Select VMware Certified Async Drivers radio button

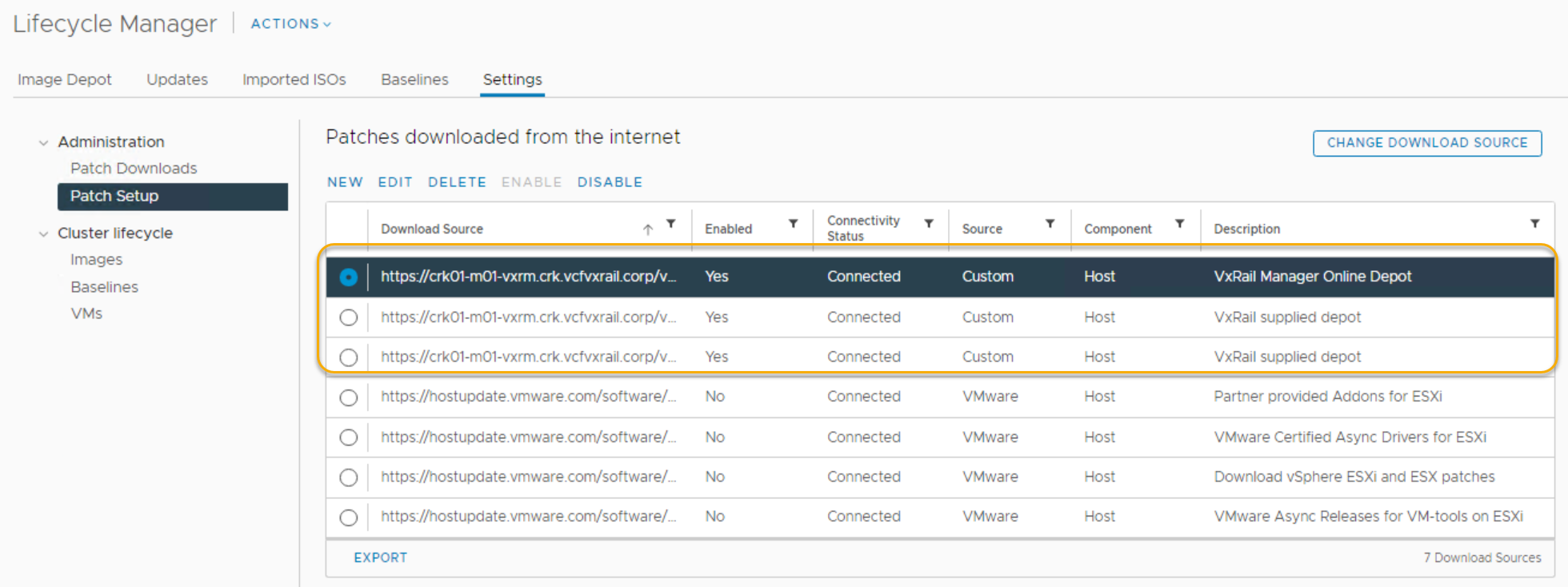tap(349, 437)
